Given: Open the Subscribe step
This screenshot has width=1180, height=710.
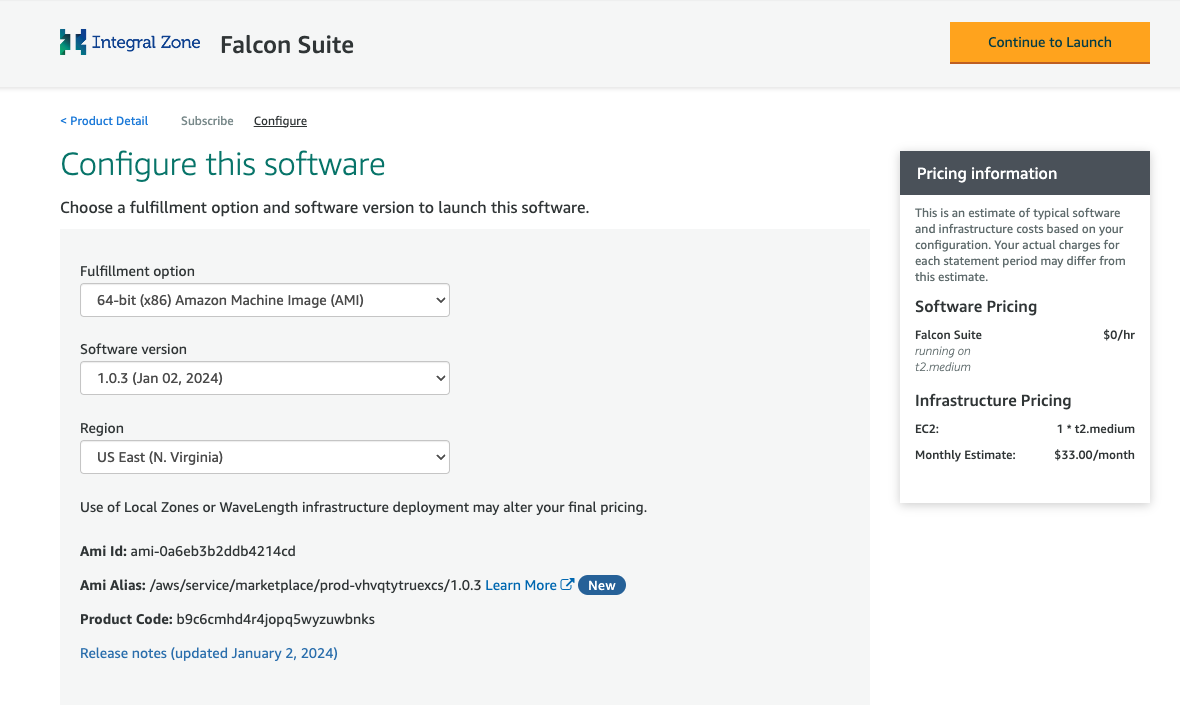Looking at the screenshot, I should 207,120.
